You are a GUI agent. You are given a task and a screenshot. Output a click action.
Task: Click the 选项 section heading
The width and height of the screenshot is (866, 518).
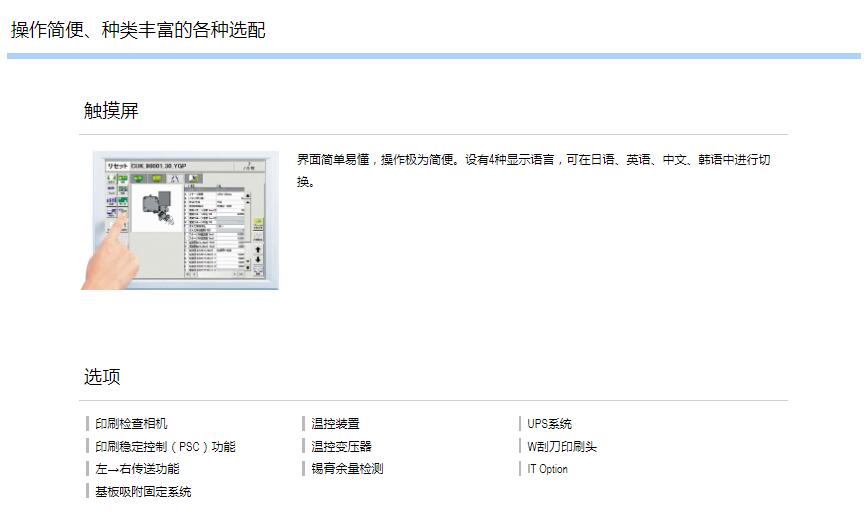tap(102, 377)
